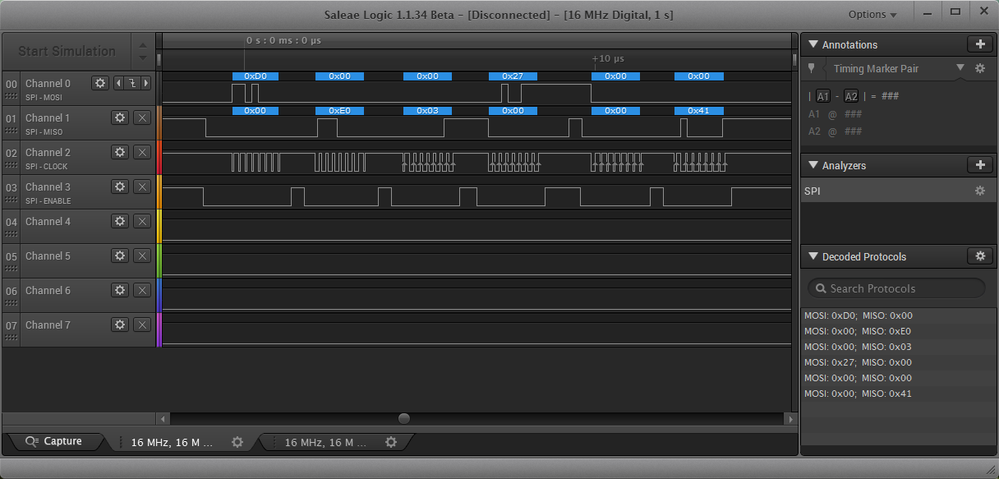
Task: Click the horizontal scrollbar thumb
Action: point(404,418)
